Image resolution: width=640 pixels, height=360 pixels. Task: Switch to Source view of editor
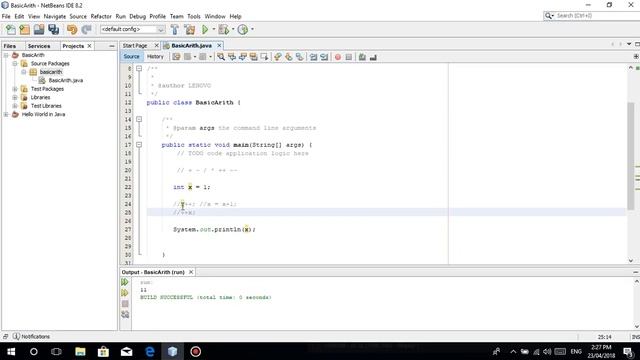[131, 57]
